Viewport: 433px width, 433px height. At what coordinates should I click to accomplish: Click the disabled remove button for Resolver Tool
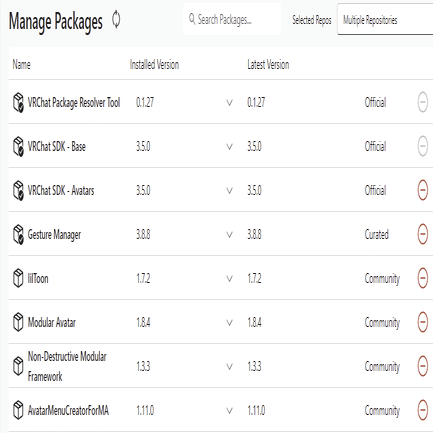[423, 102]
